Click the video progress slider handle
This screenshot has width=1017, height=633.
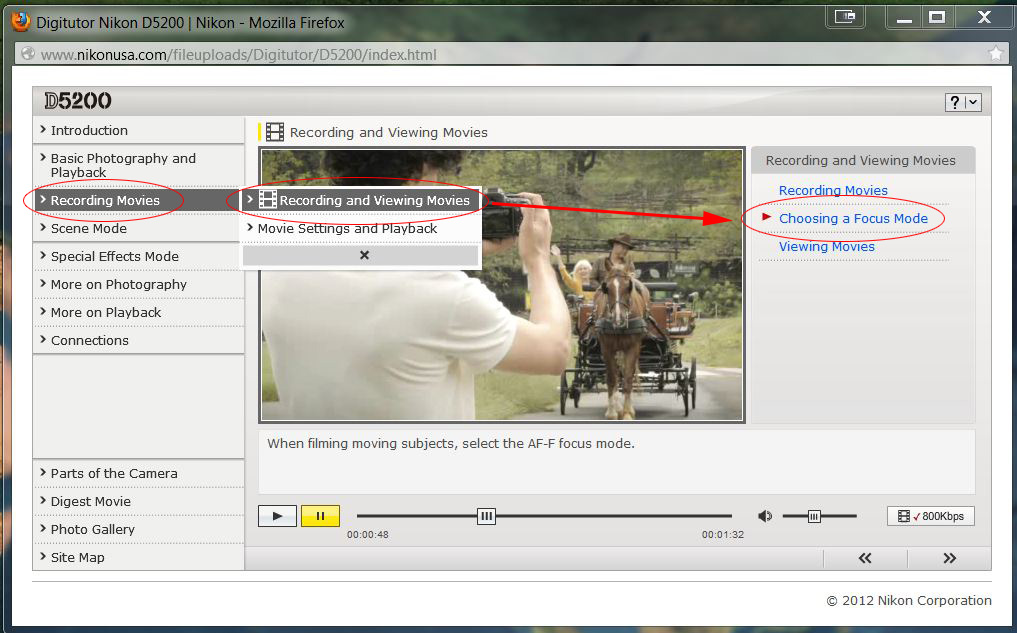pyautogui.click(x=486, y=516)
